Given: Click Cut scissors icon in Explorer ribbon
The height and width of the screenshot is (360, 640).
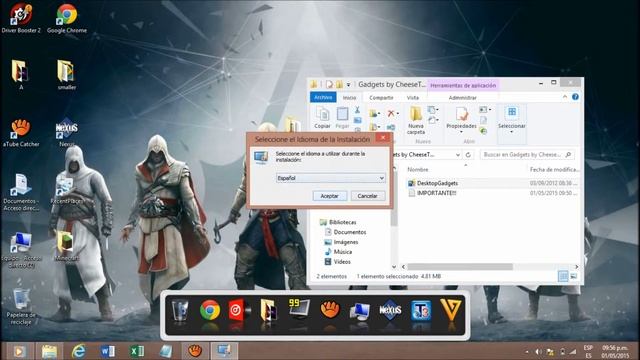Looking at the screenshot, I should pos(357,110).
